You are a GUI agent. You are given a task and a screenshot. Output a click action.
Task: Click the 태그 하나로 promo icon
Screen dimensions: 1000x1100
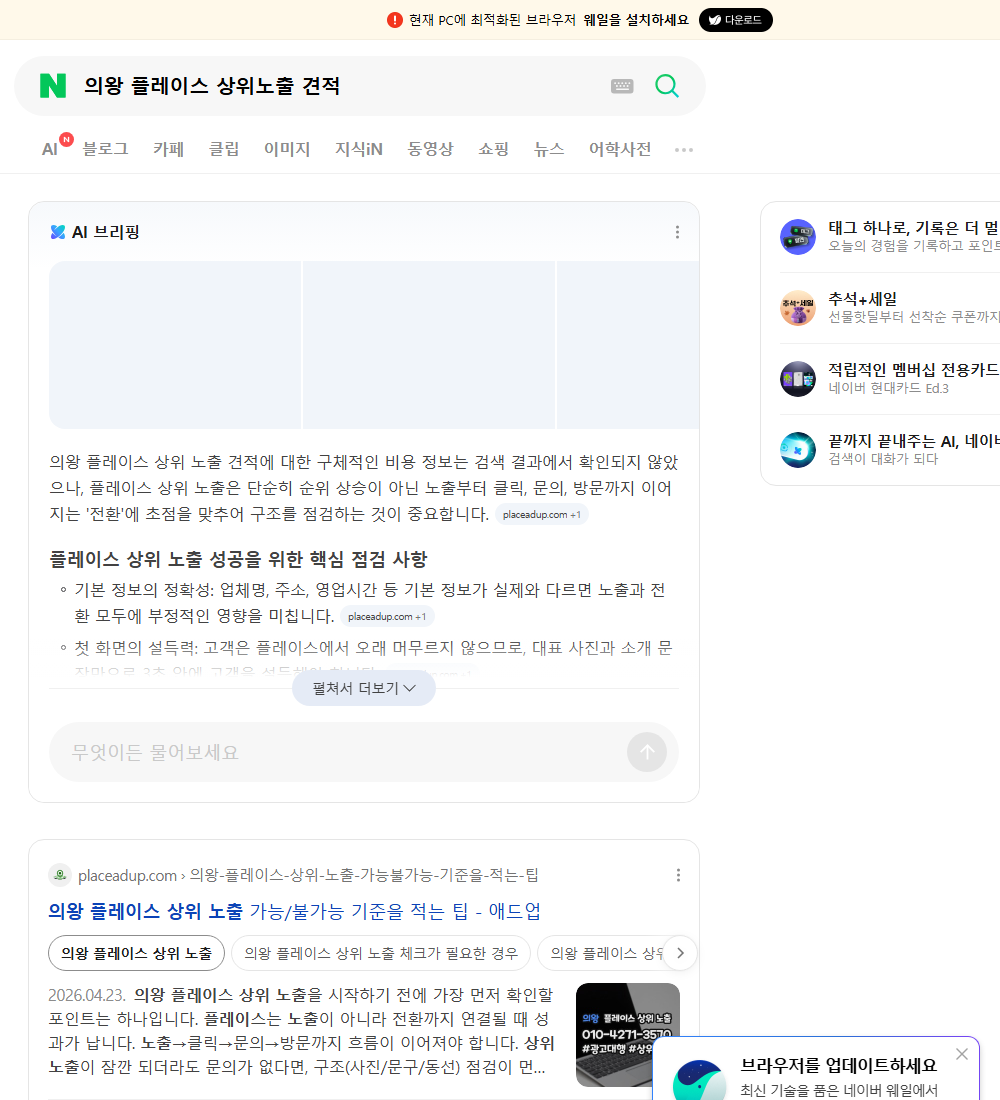point(798,236)
